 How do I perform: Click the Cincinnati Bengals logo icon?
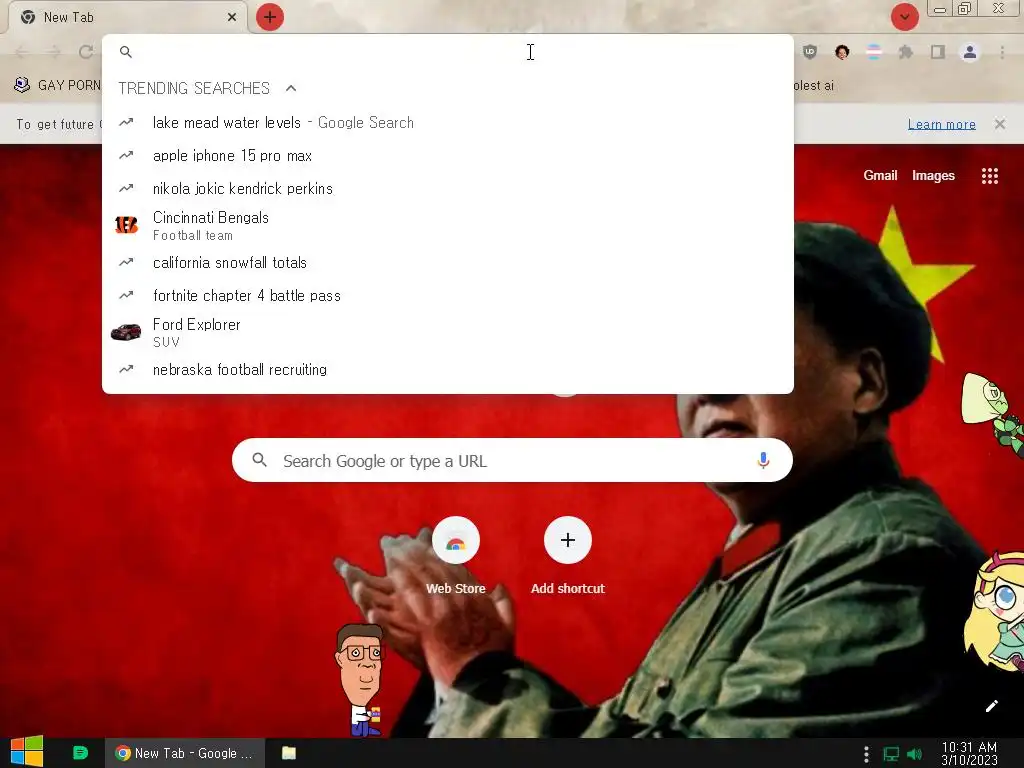pos(126,225)
